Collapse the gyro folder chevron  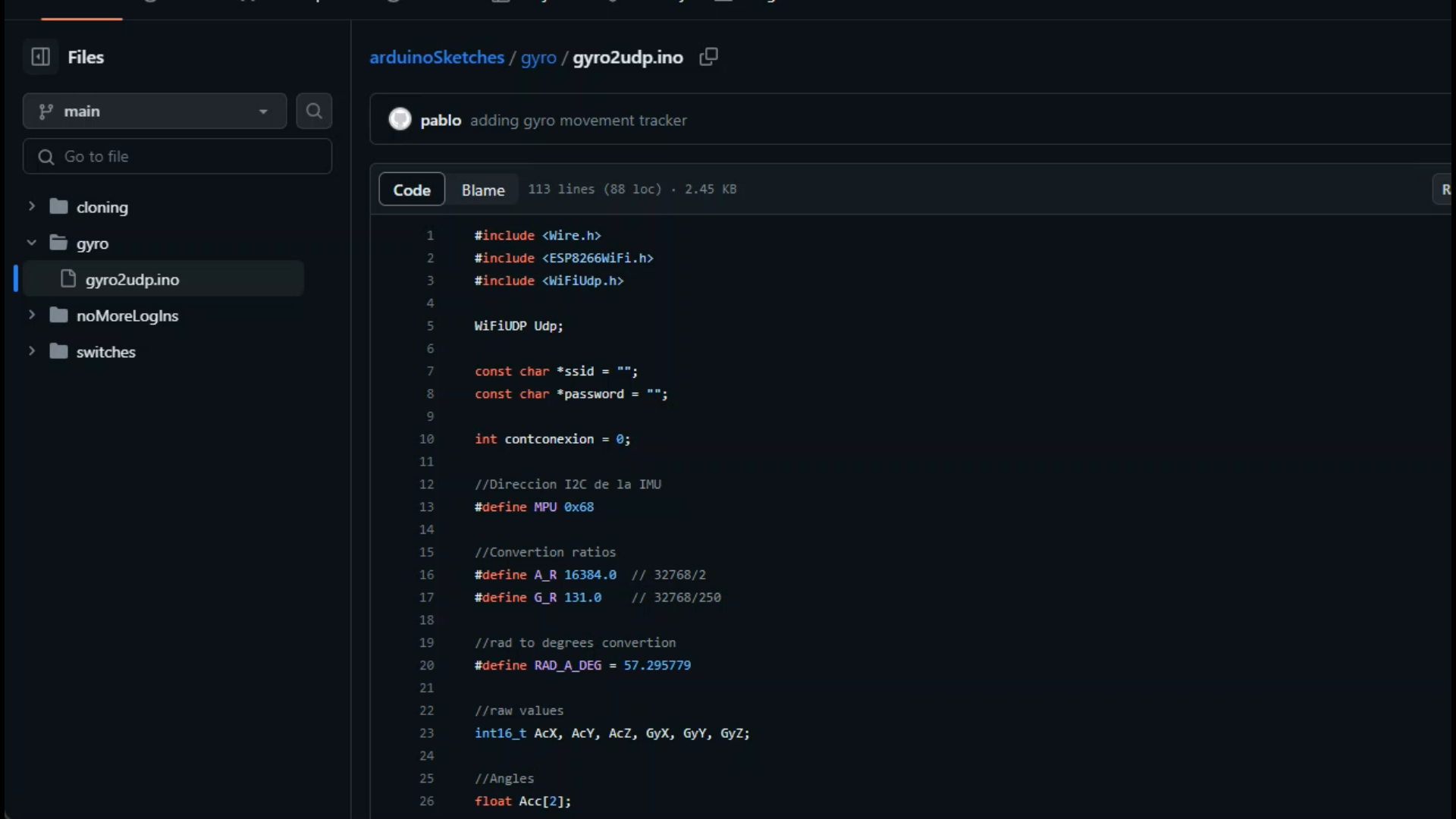[32, 243]
